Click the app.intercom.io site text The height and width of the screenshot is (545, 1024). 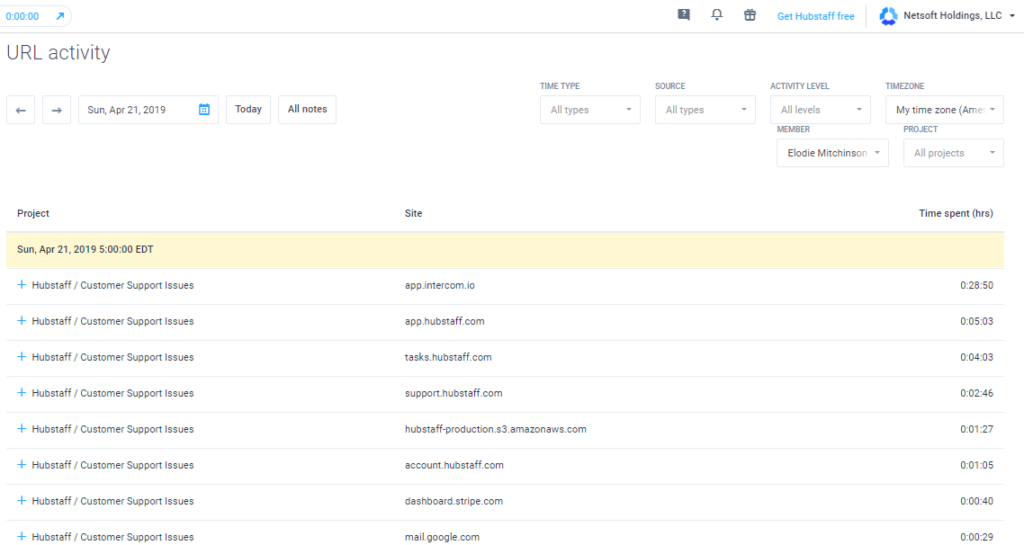(440, 285)
